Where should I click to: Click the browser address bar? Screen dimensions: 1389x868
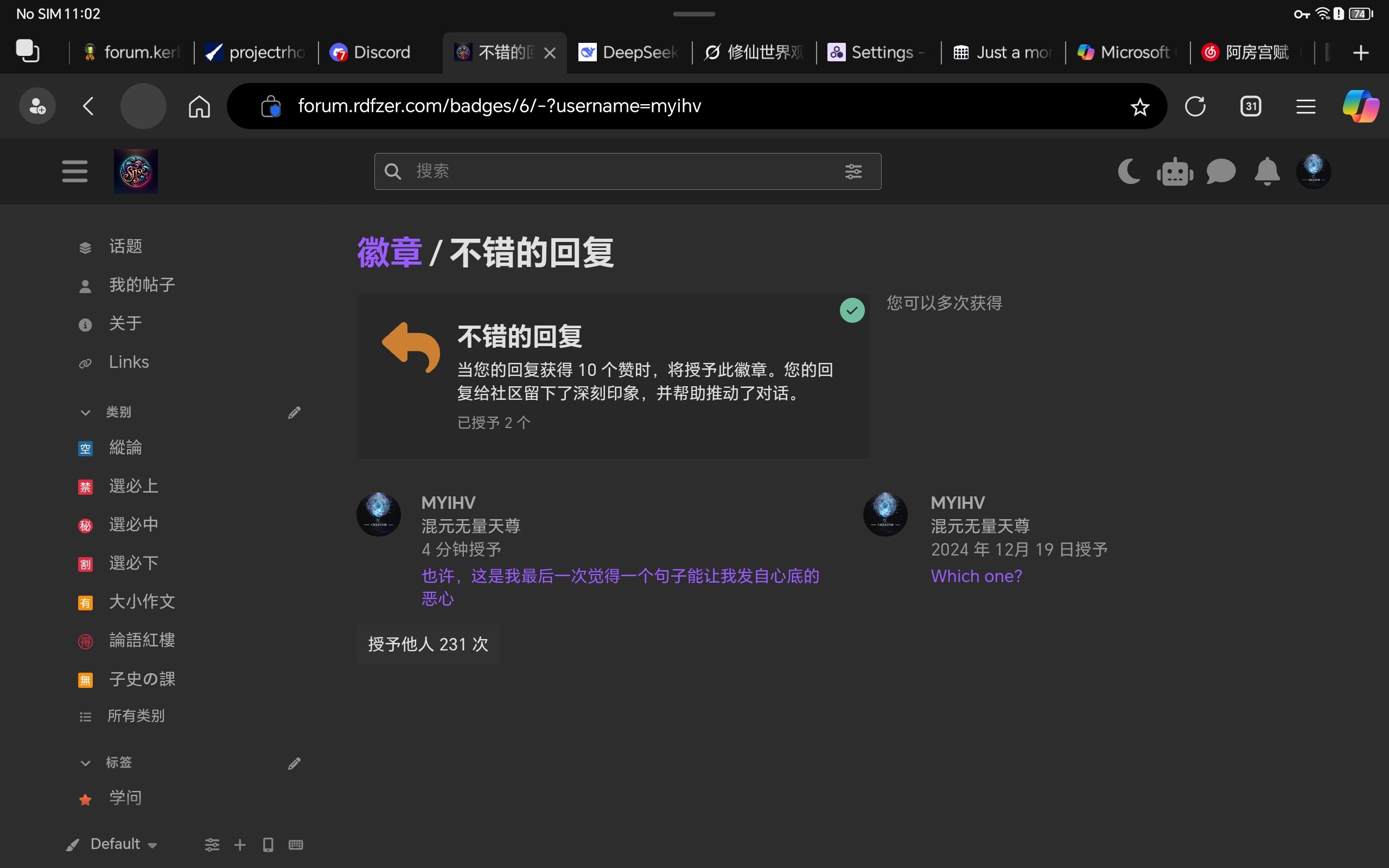[689, 106]
